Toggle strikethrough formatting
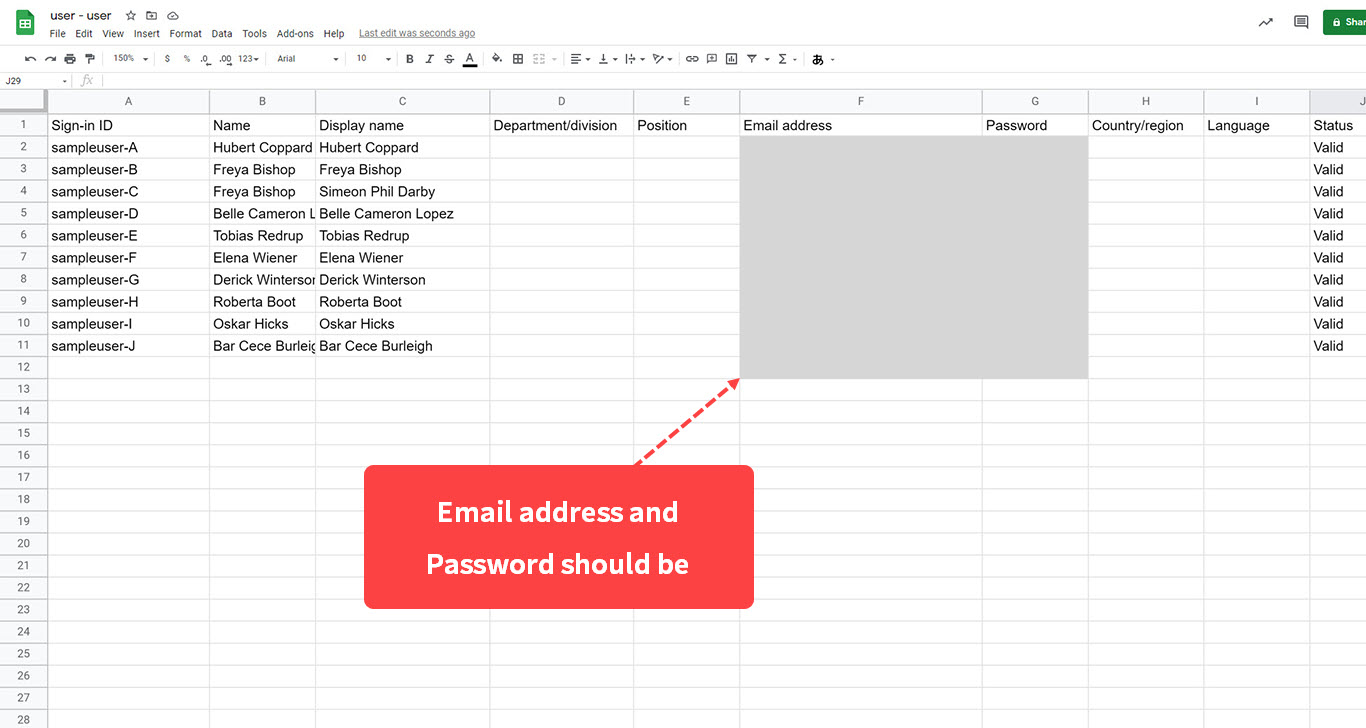The image size is (1366, 728). click(x=449, y=59)
